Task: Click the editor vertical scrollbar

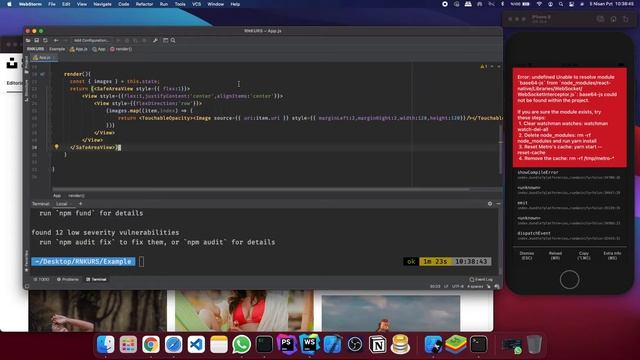Action: (500, 149)
